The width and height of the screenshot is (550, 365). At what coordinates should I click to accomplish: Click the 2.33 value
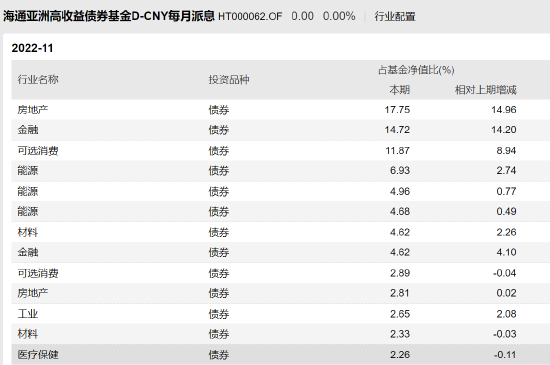pos(400,334)
